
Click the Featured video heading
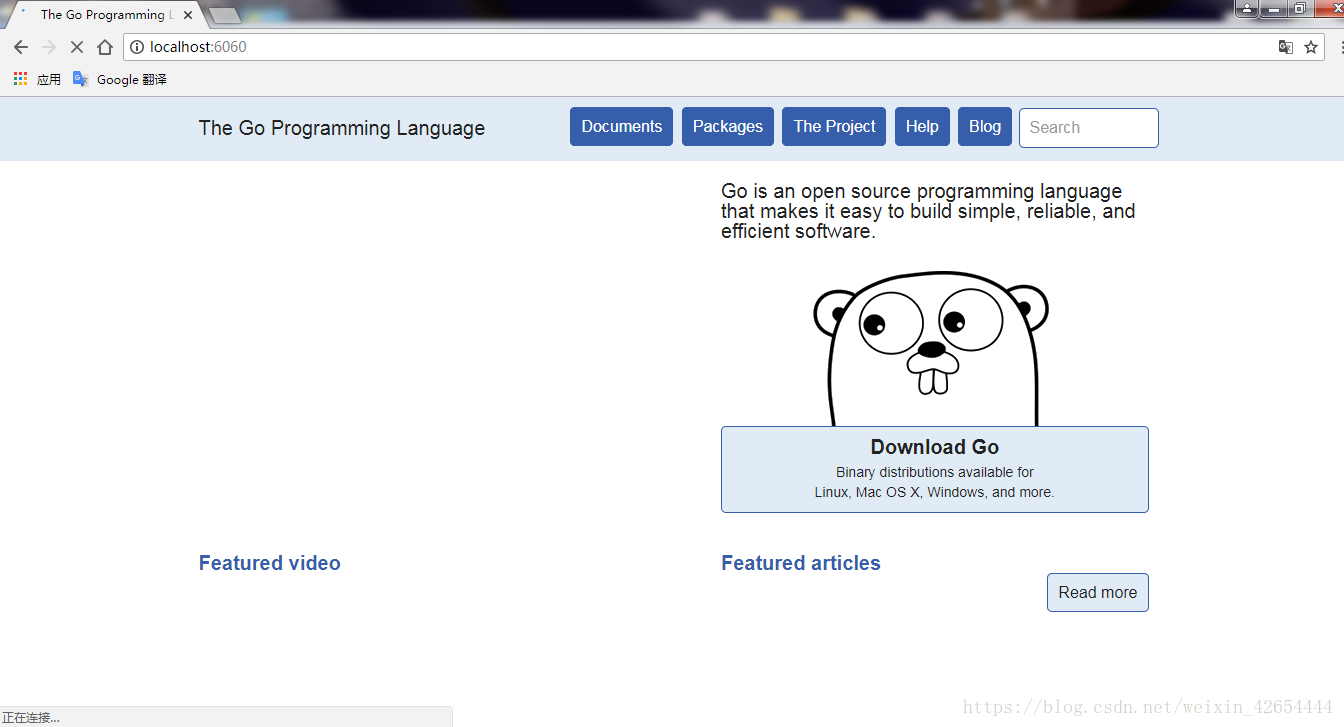pyautogui.click(x=270, y=563)
